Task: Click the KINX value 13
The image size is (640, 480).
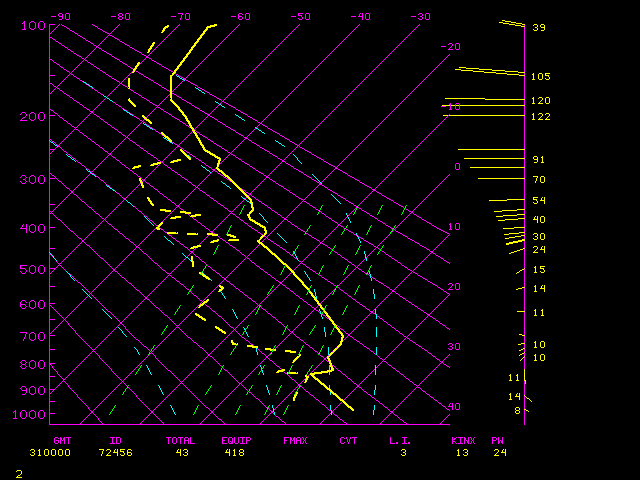Action: [x=462, y=453]
